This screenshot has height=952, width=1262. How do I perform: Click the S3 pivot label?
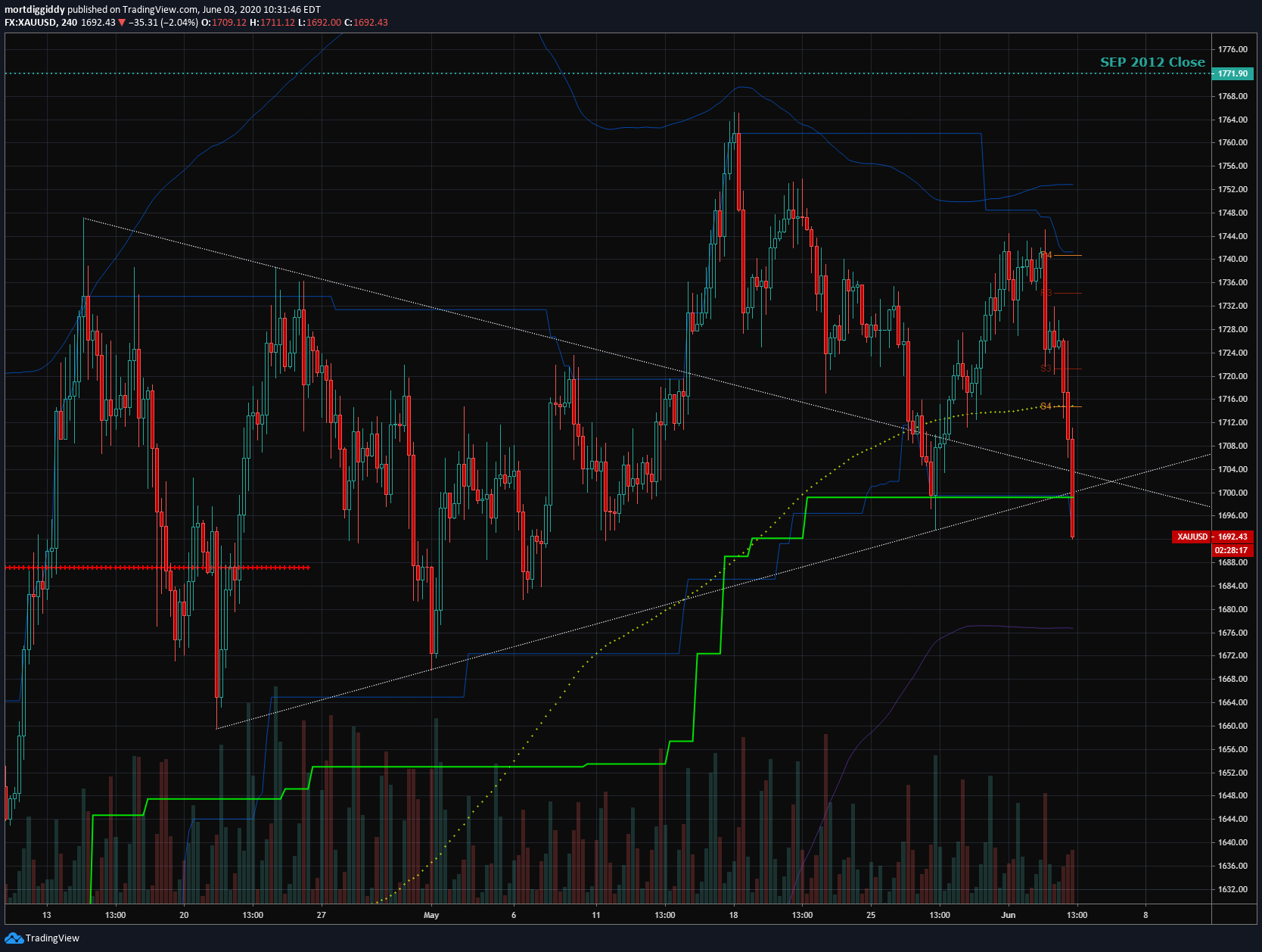[x=1046, y=369]
